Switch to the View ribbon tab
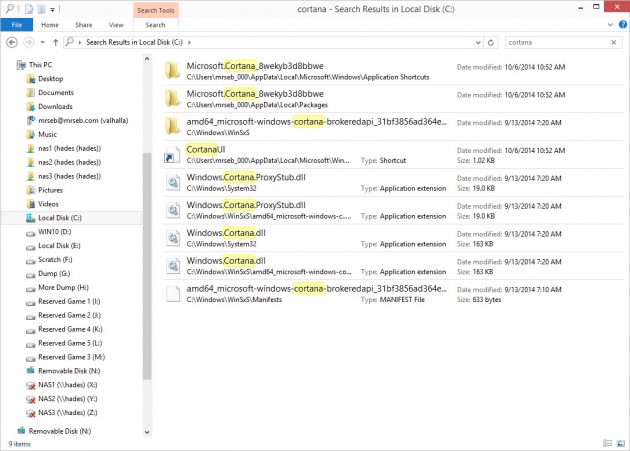The height and width of the screenshot is (451, 630). (x=116, y=25)
